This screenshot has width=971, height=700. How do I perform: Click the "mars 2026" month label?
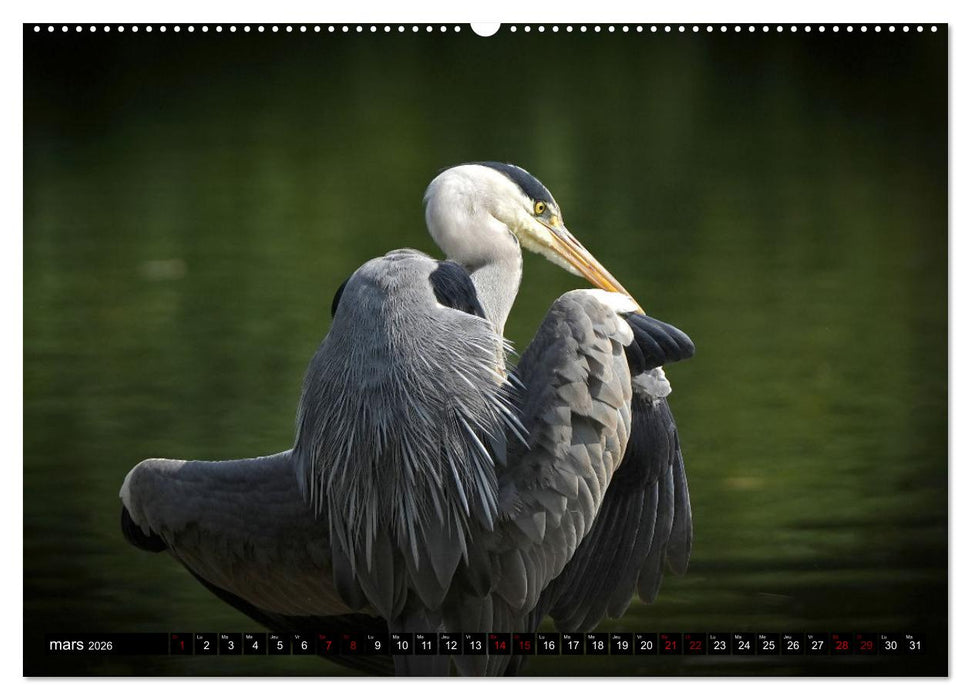point(81,645)
